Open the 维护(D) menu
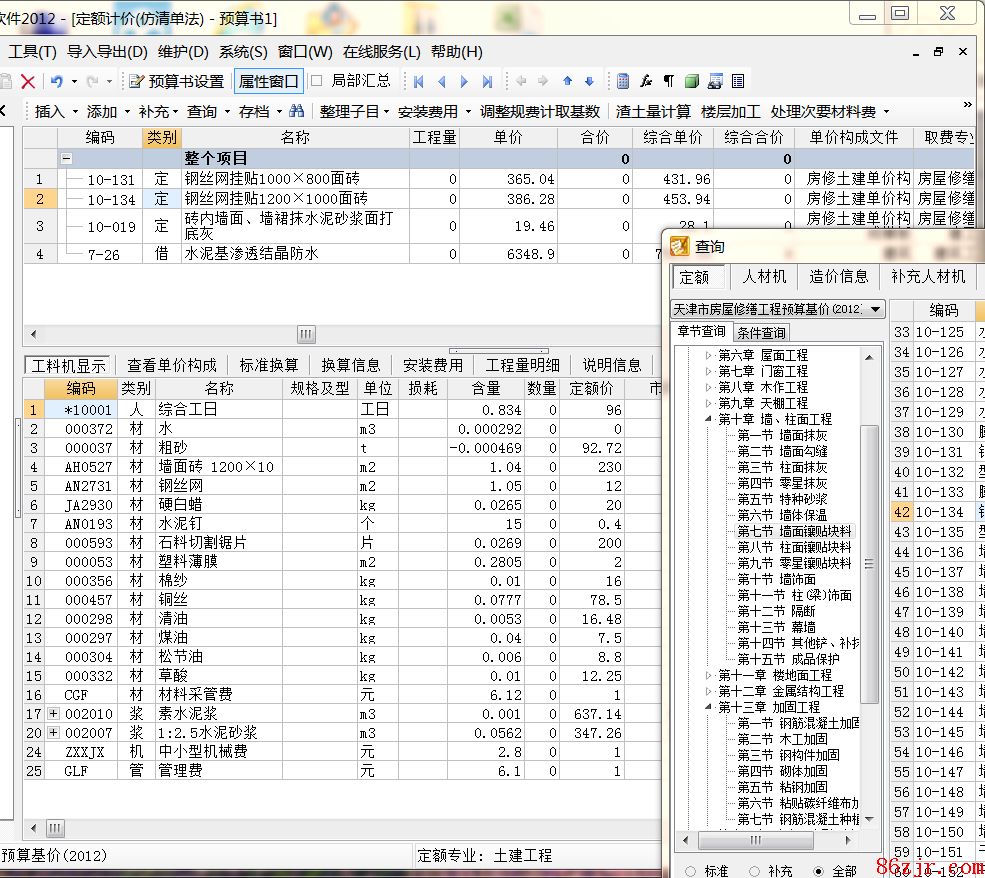Image resolution: width=985 pixels, height=878 pixels. (183, 52)
